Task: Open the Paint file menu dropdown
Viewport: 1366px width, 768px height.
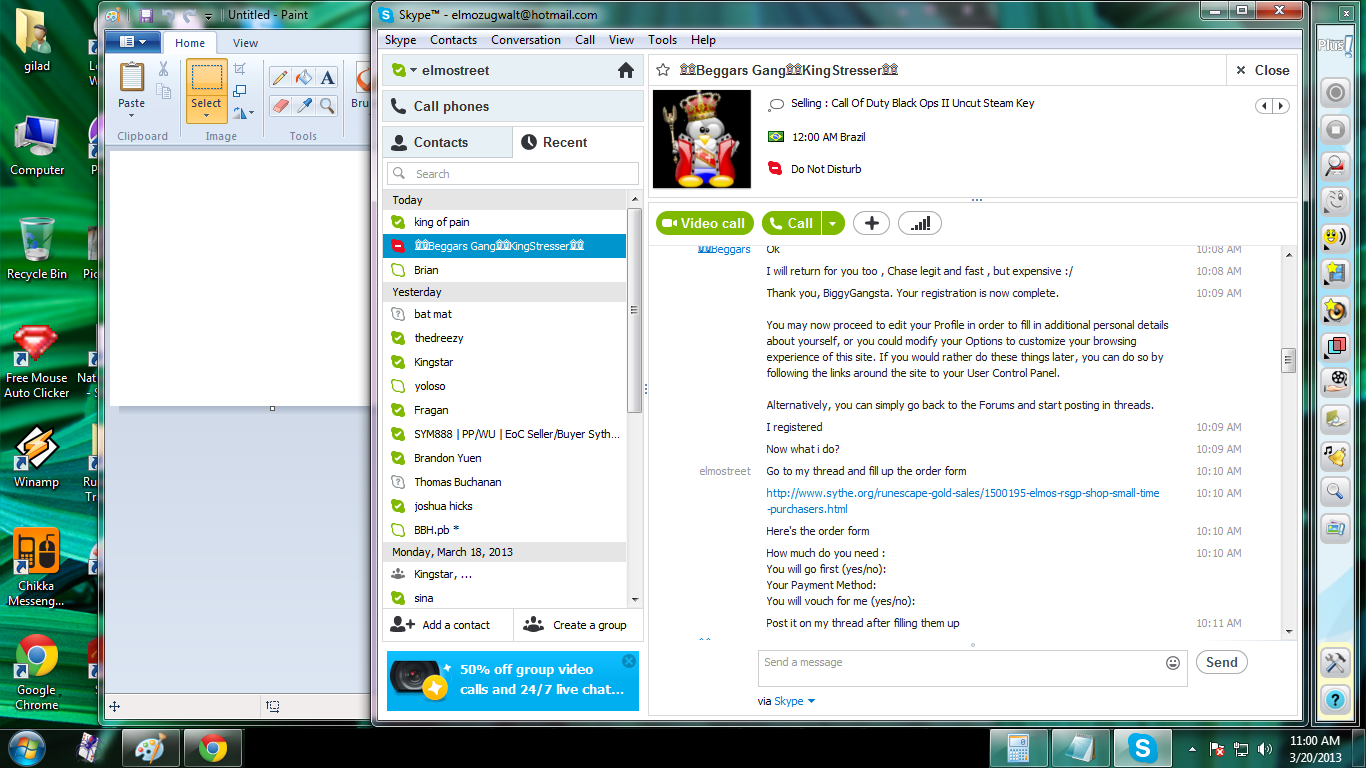Action: (132, 42)
